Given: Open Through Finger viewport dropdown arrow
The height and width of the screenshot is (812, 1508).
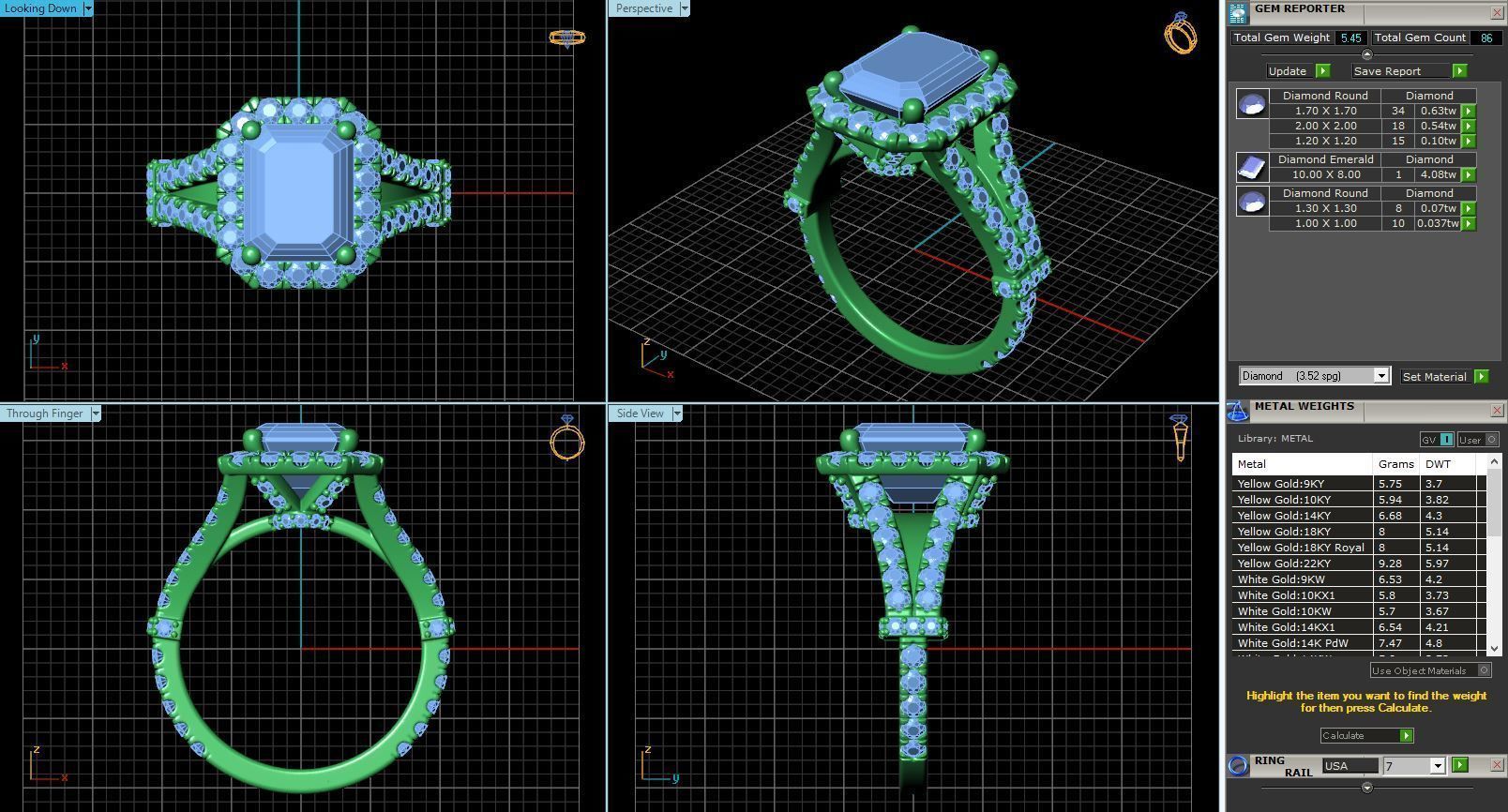Looking at the screenshot, I should click(x=96, y=414).
